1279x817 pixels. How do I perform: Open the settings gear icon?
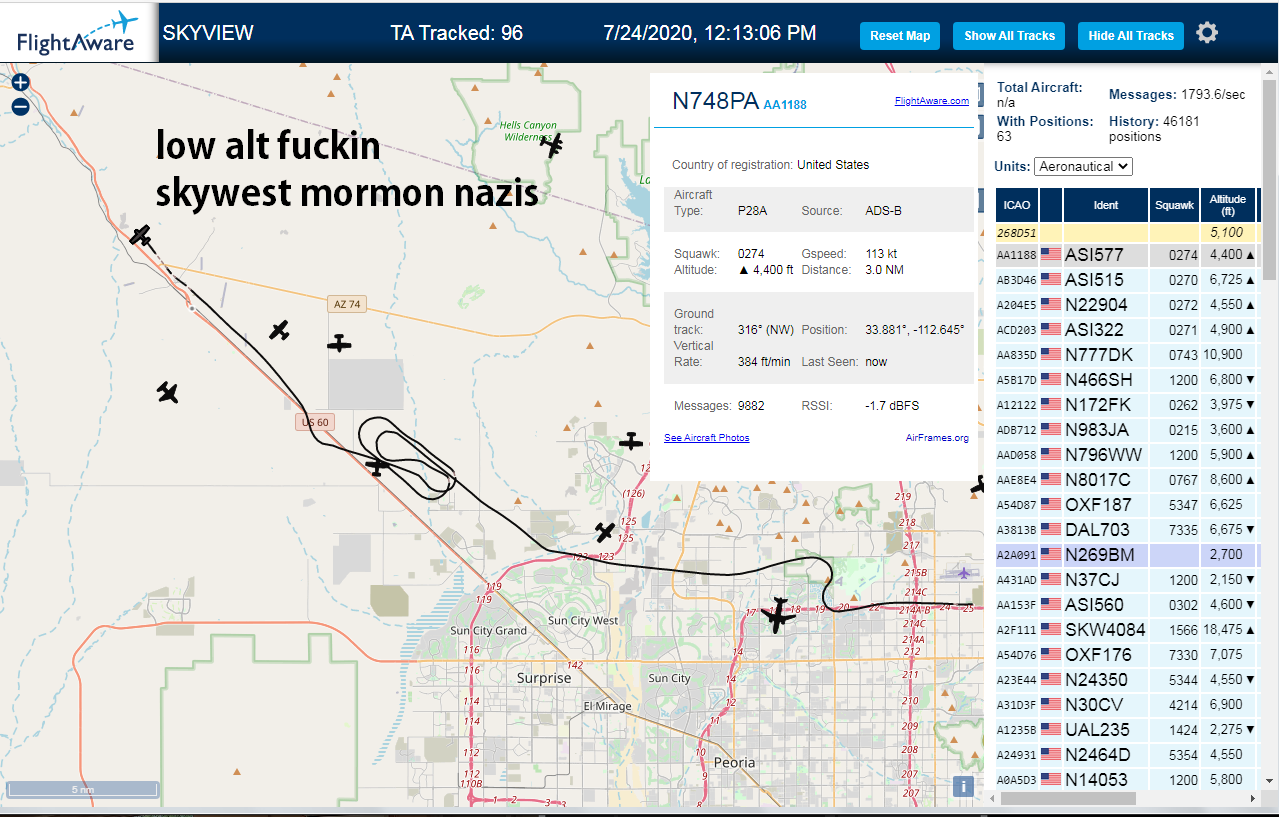1207,33
